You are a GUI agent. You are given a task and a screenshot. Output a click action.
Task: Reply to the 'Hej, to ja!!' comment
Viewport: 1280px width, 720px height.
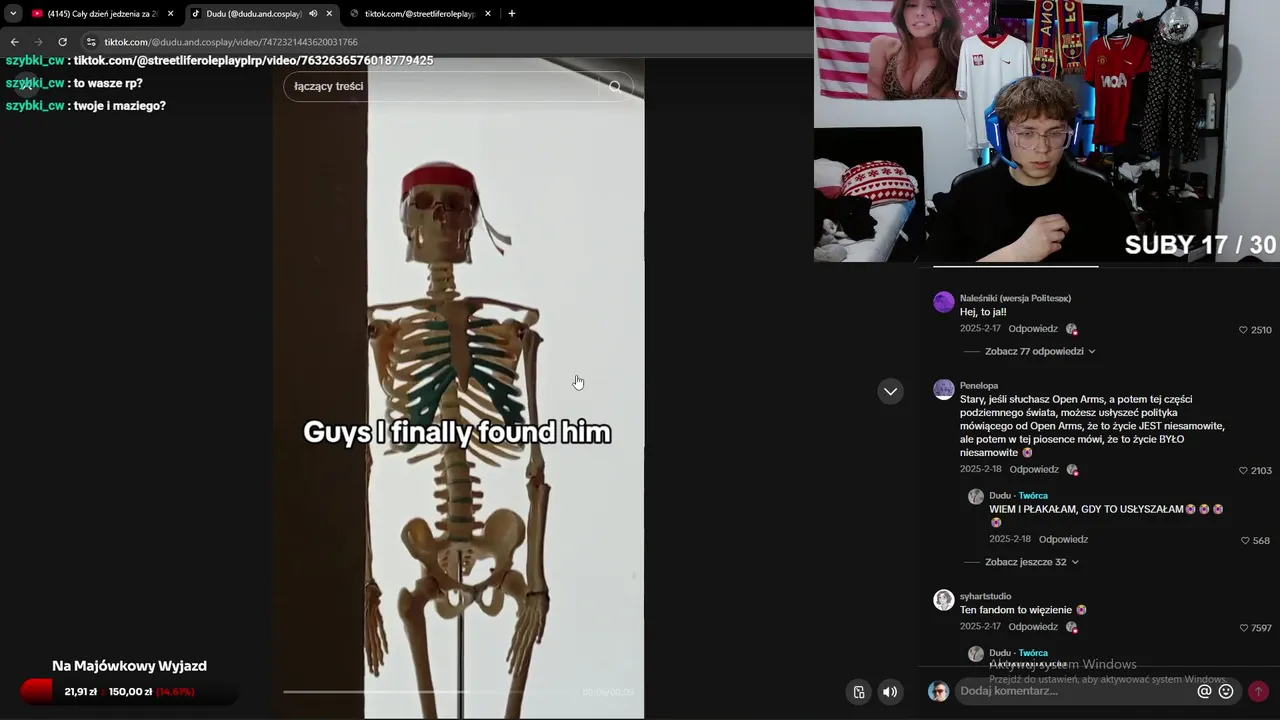click(1033, 329)
